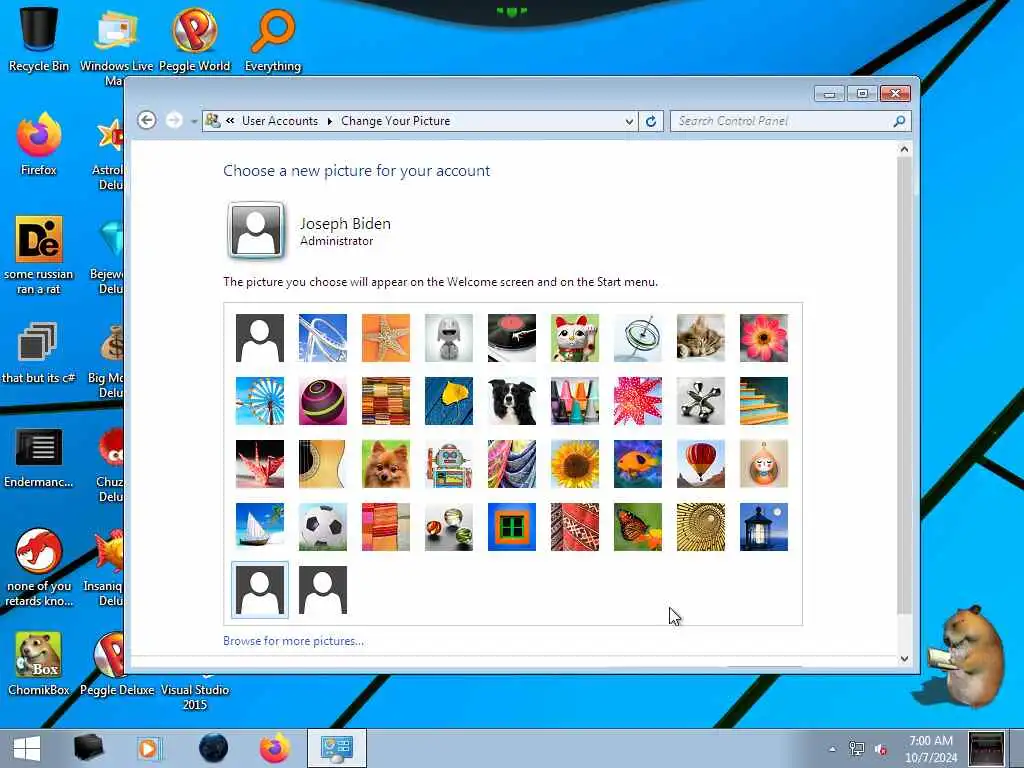Choose the glass marbles picture
This screenshot has width=1024, height=768.
tap(449, 527)
